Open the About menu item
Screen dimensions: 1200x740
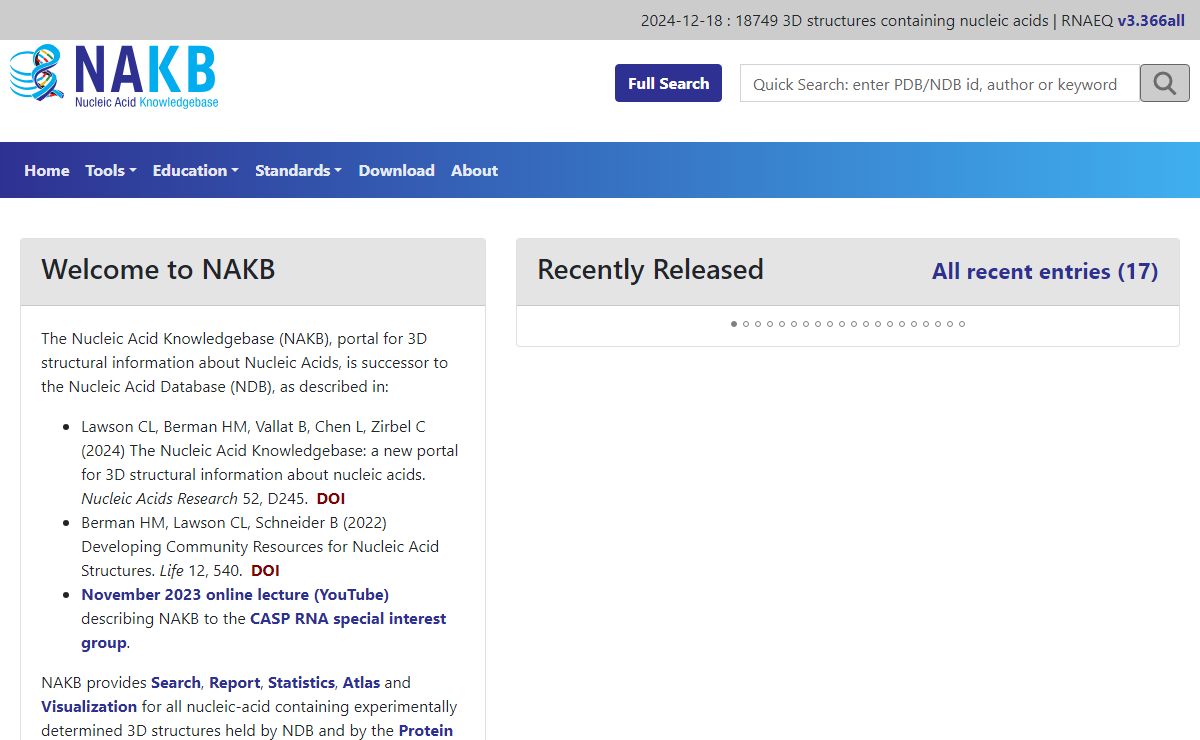pyautogui.click(x=474, y=170)
